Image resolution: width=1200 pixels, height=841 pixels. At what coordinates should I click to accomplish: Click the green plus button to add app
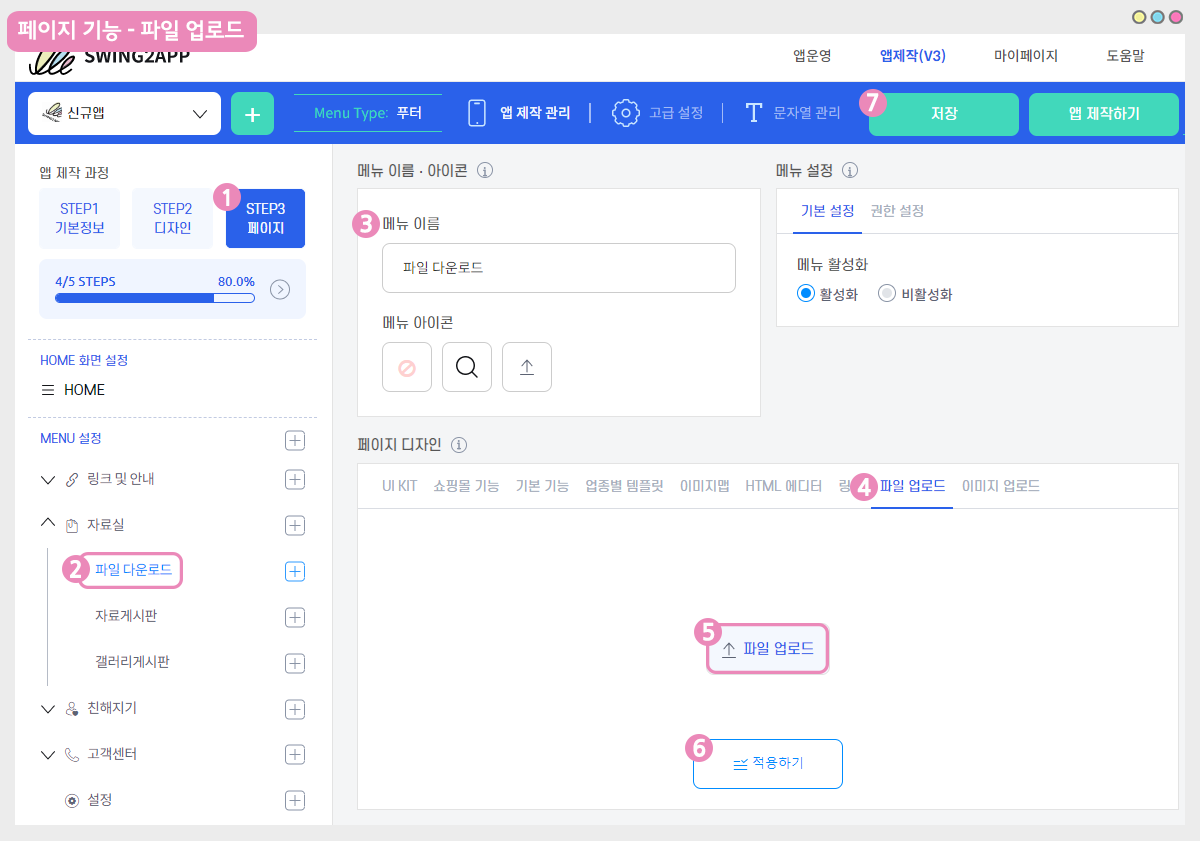pos(252,114)
